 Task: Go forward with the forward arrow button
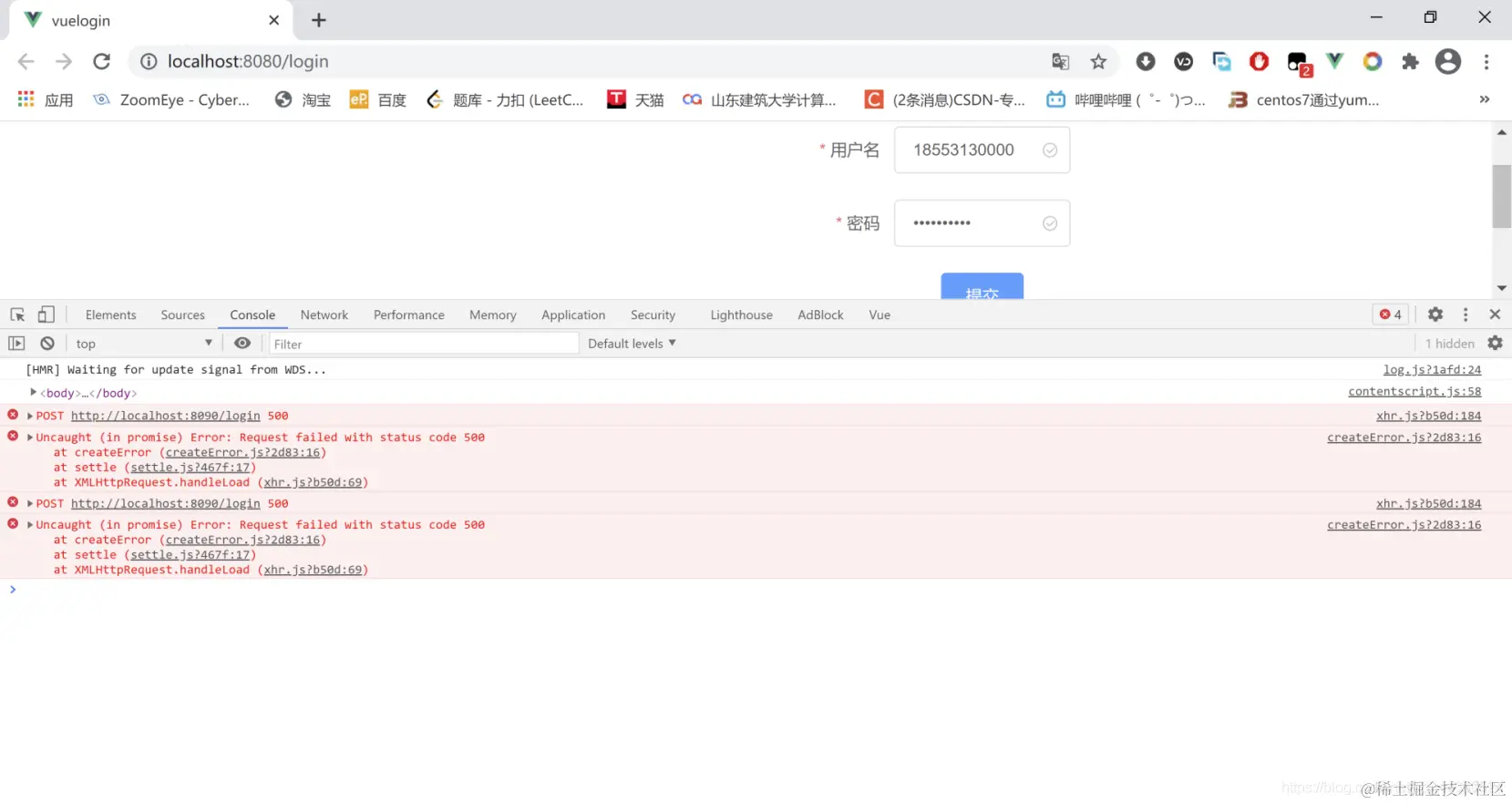[x=64, y=61]
